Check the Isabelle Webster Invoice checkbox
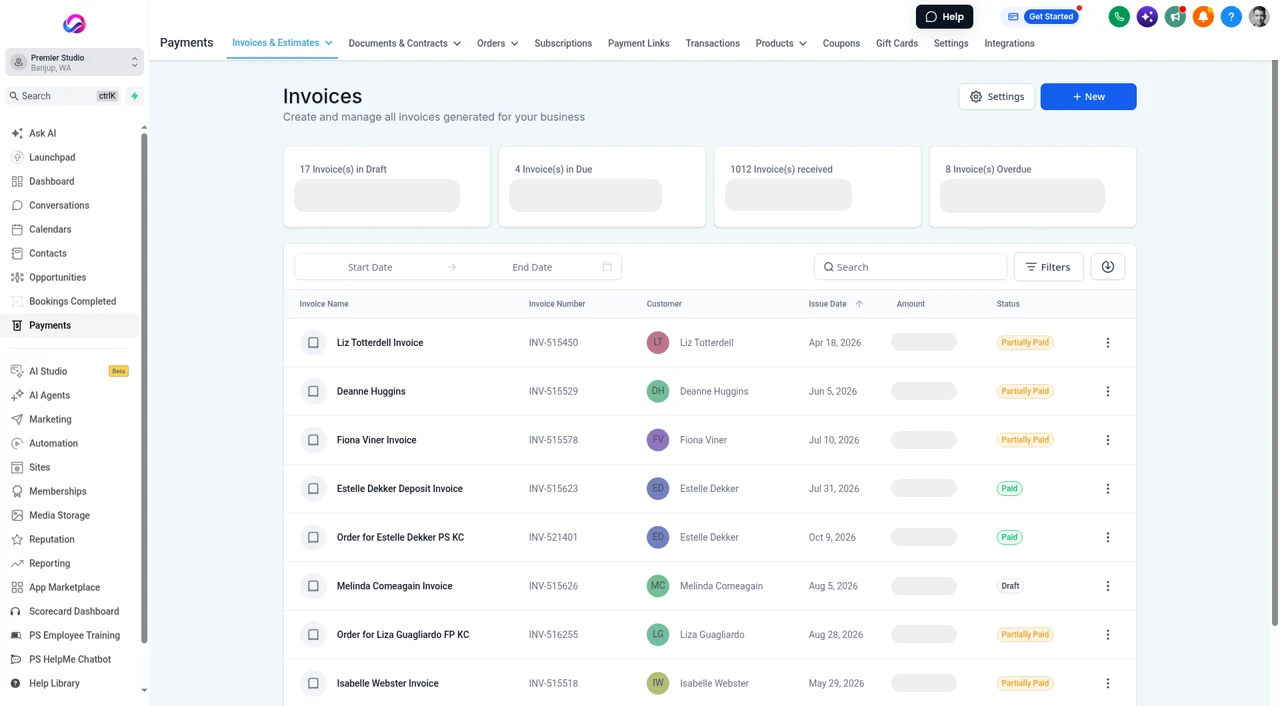This screenshot has width=1280, height=706. (313, 683)
